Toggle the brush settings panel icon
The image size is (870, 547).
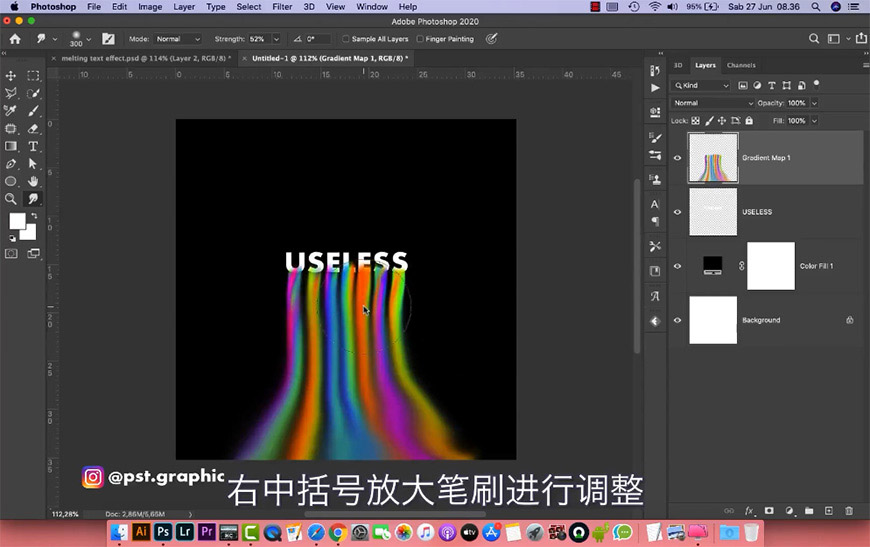tap(108, 39)
